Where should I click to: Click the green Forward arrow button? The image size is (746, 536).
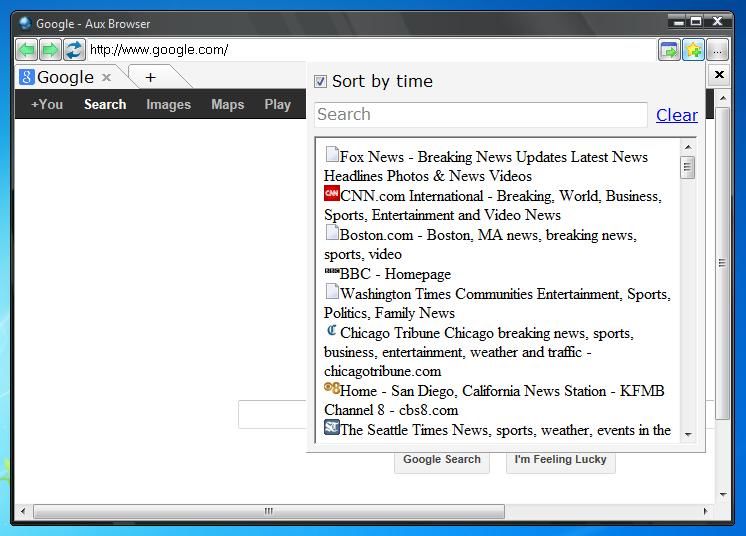click(x=50, y=50)
